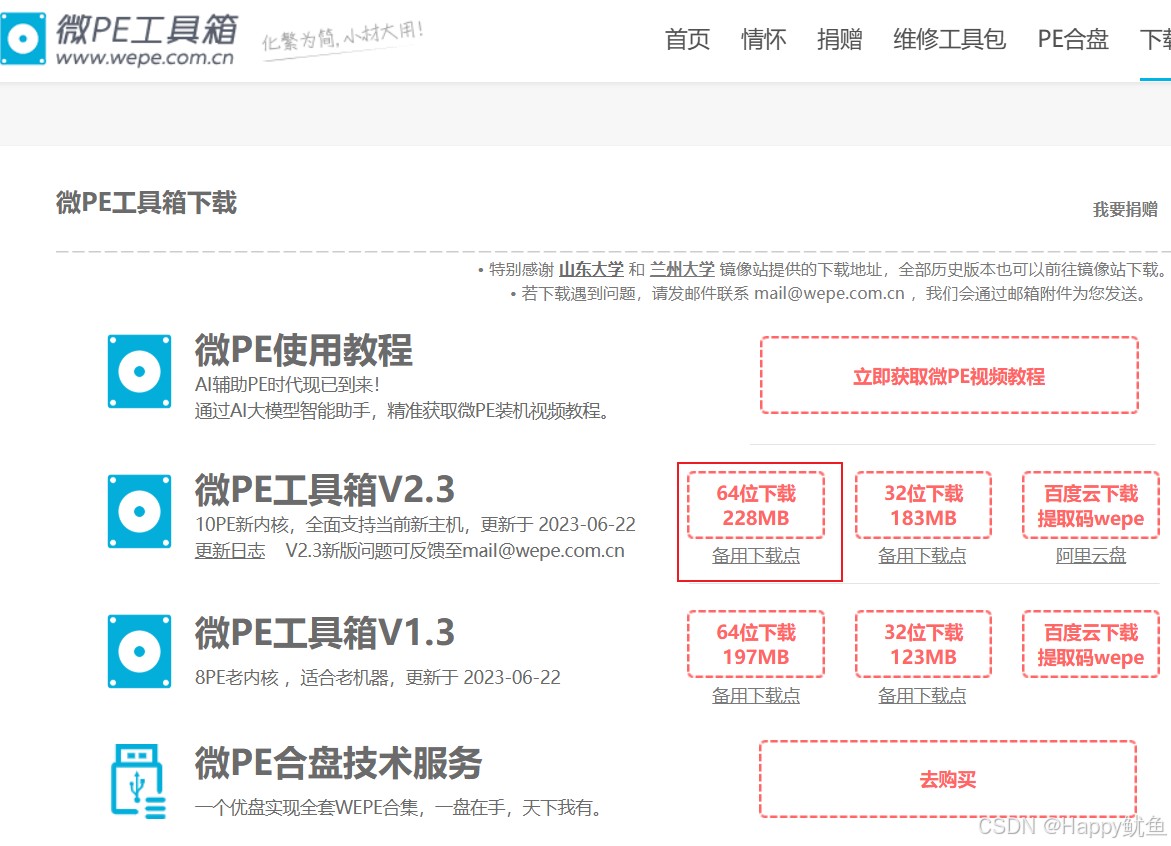Open 备用下载点 under 228MB button
This screenshot has width=1171, height=846.
pos(756,556)
